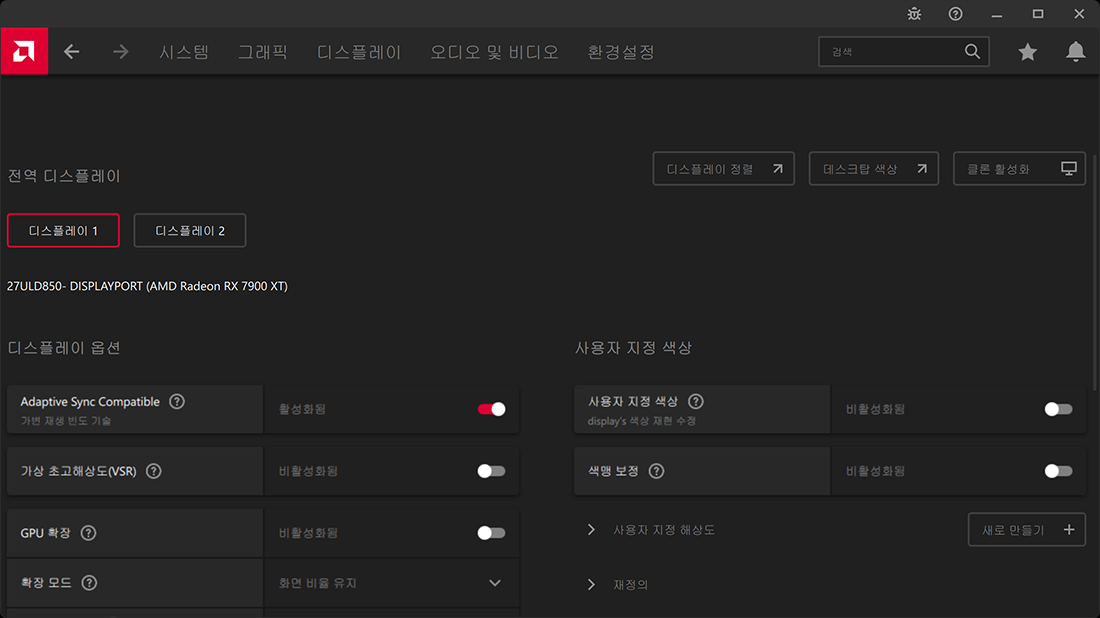This screenshot has width=1100, height=618.
Task: Open notifications bell icon
Action: pos(1075,52)
